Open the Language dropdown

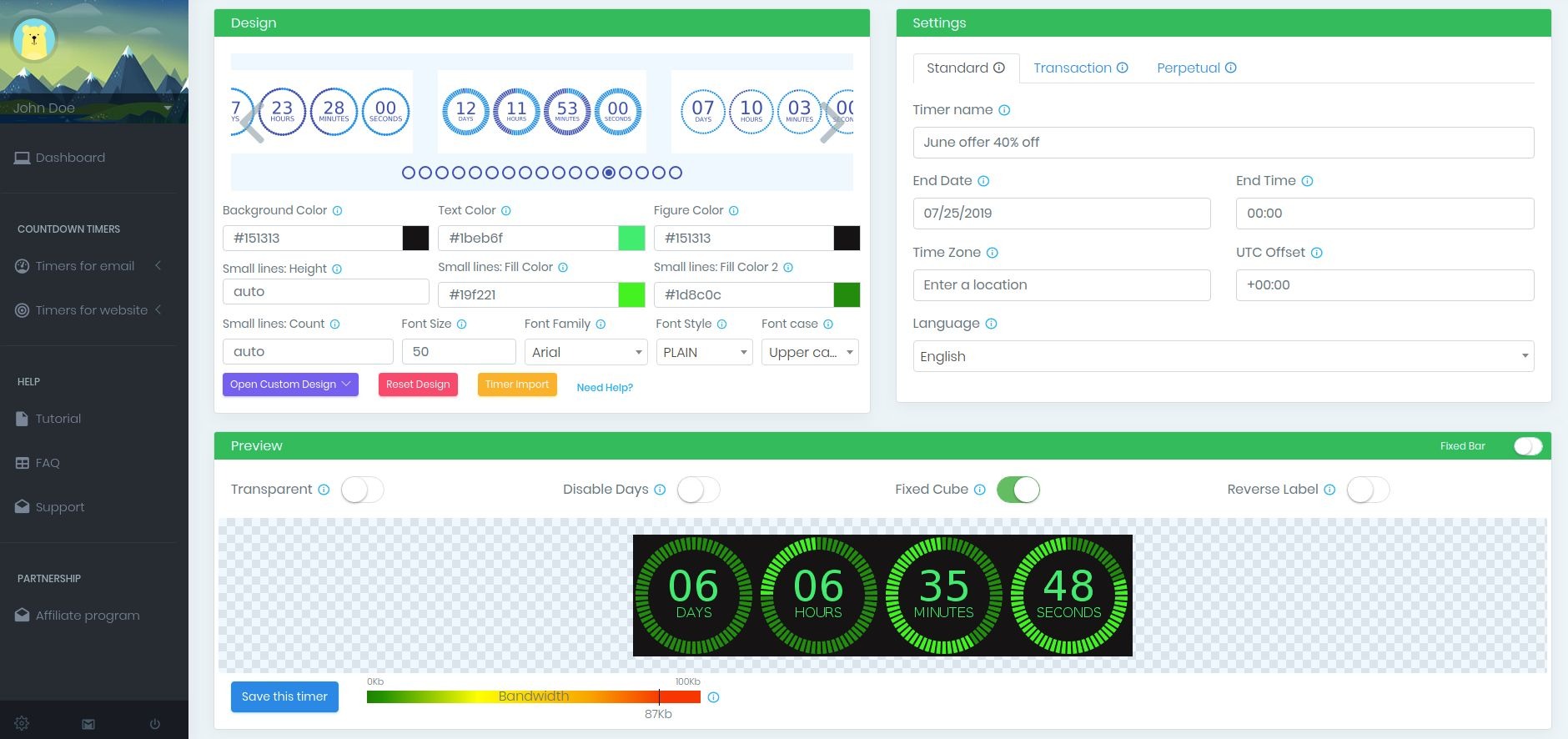1223,356
